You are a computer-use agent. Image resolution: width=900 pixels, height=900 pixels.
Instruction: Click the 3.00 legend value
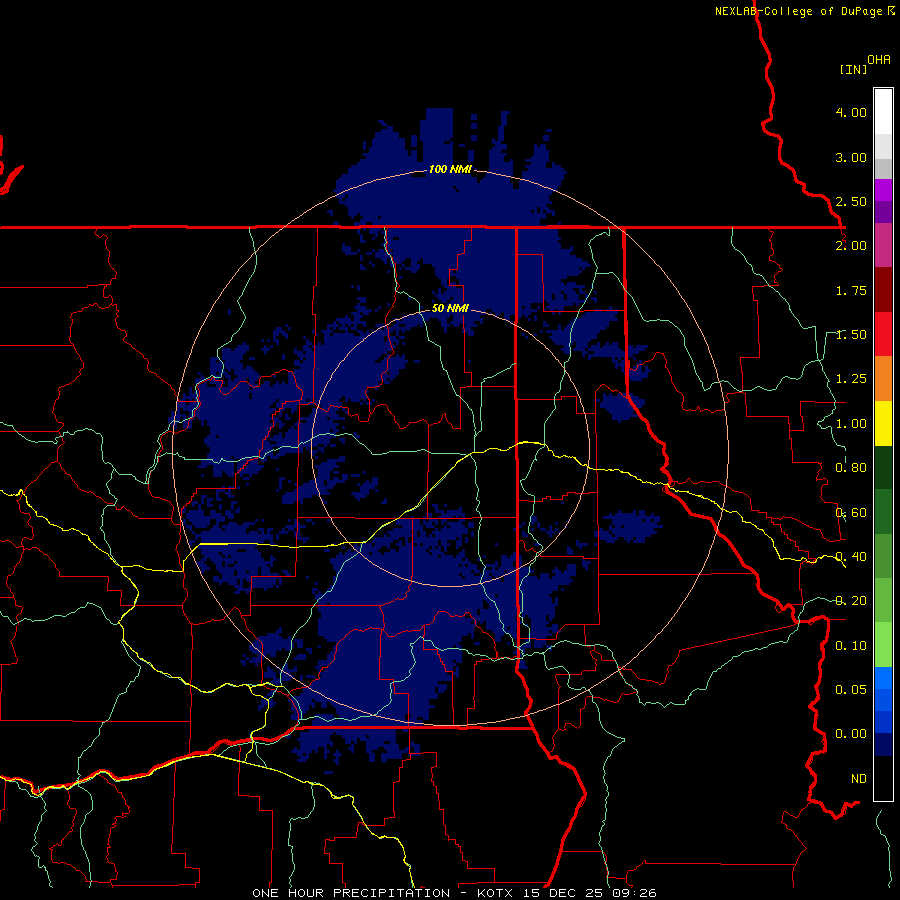coord(851,157)
